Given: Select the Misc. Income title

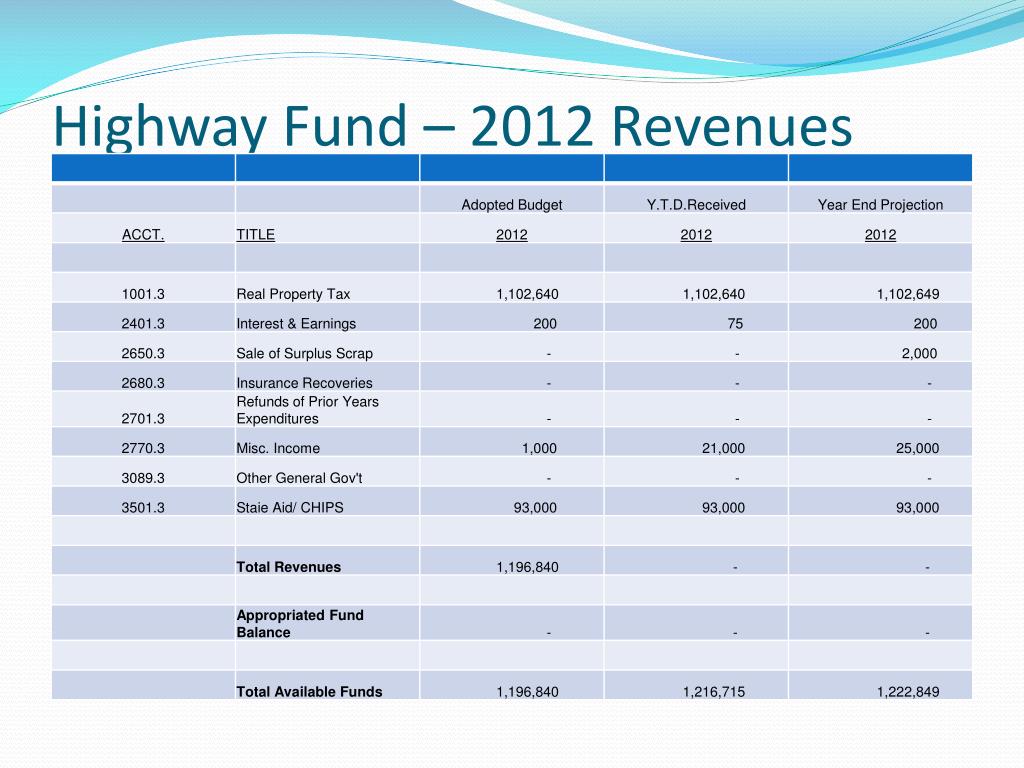Looking at the screenshot, I should click(x=278, y=448).
